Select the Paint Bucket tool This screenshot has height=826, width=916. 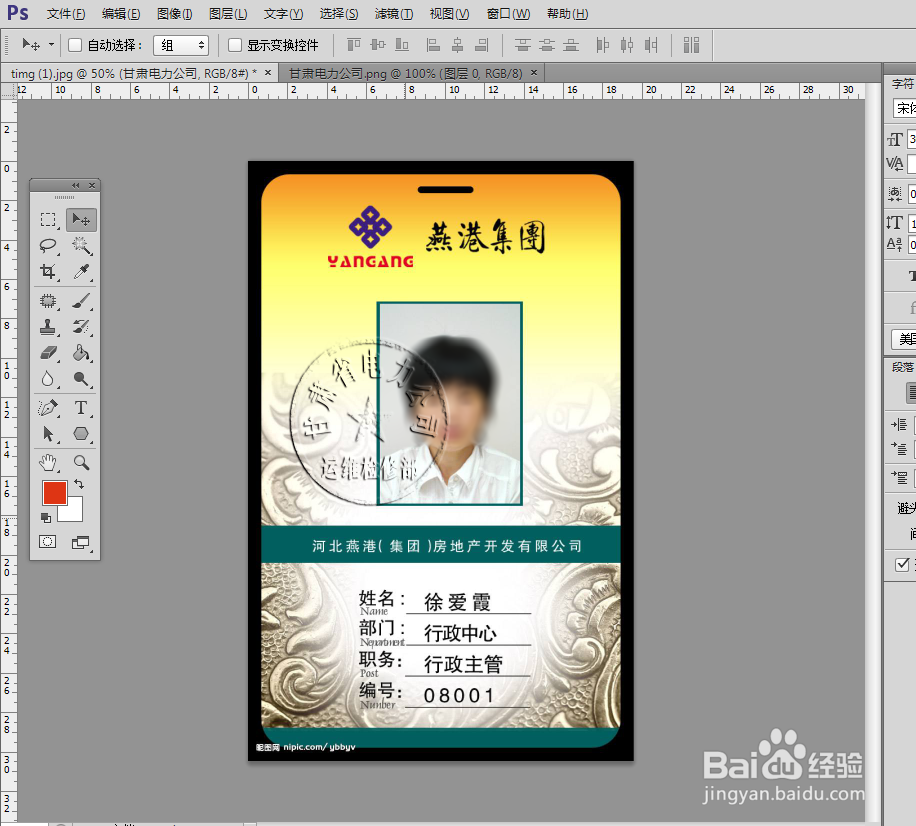coord(81,353)
